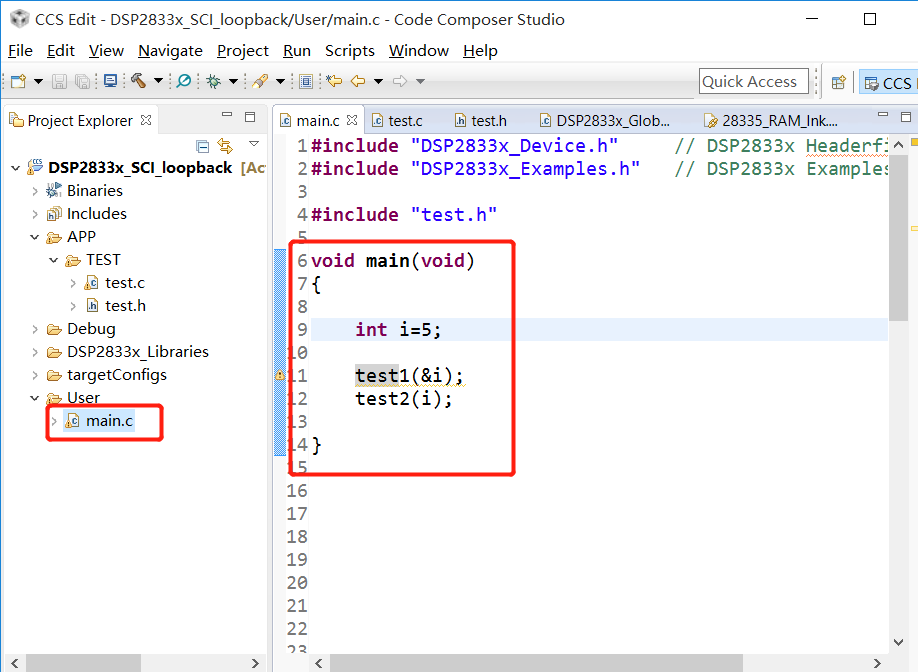Expand the Debug folder
The height and width of the screenshot is (672, 918).
click(x=35, y=330)
